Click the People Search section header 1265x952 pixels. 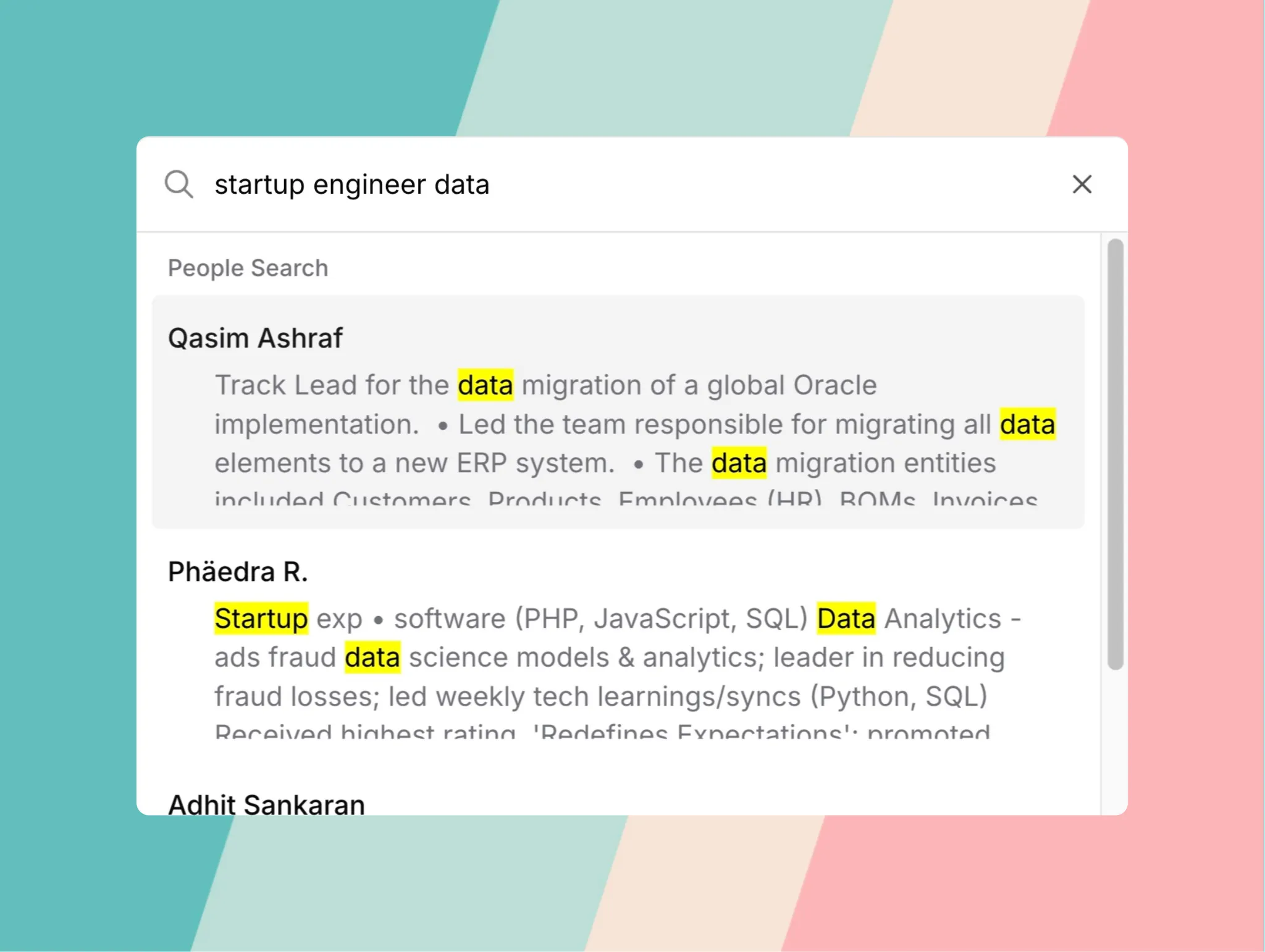click(248, 268)
